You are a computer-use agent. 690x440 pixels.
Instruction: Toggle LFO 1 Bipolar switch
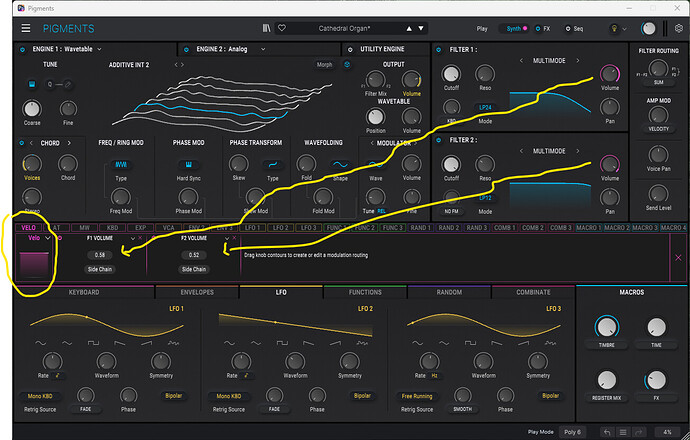[174, 396]
